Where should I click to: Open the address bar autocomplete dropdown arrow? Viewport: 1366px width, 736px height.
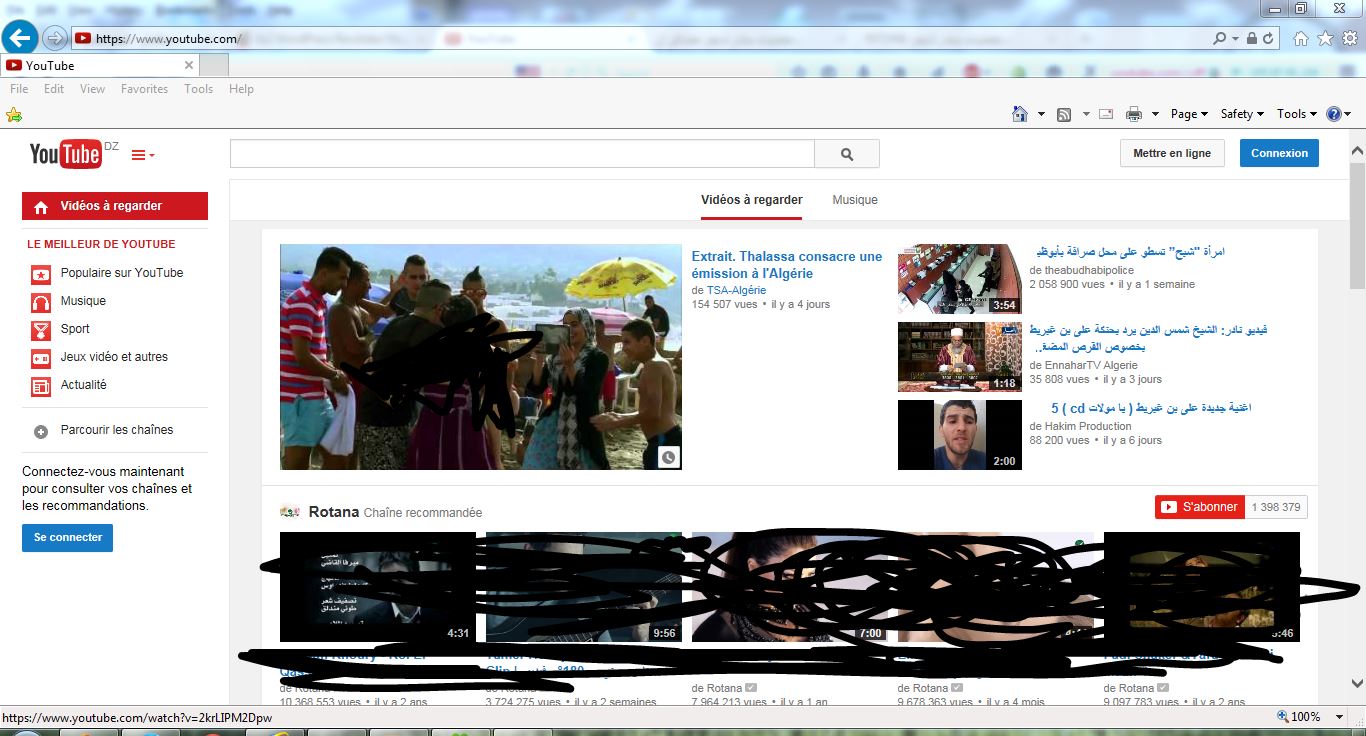click(1234, 39)
